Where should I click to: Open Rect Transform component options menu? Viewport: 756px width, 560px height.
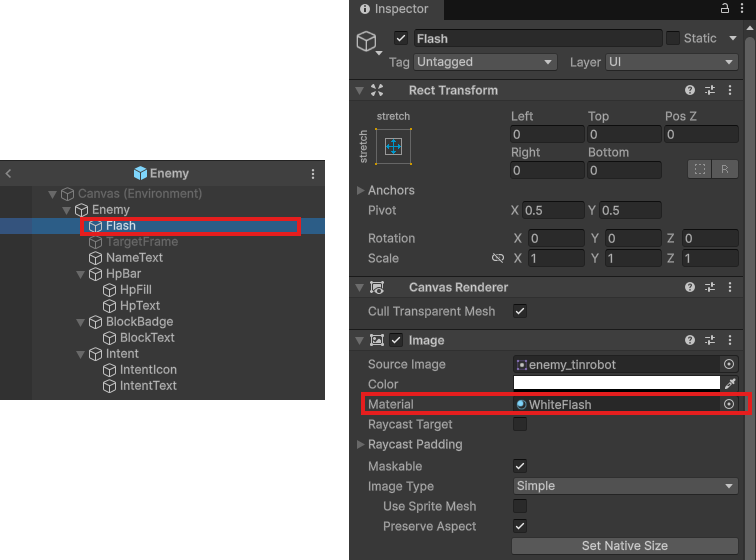coord(730,90)
